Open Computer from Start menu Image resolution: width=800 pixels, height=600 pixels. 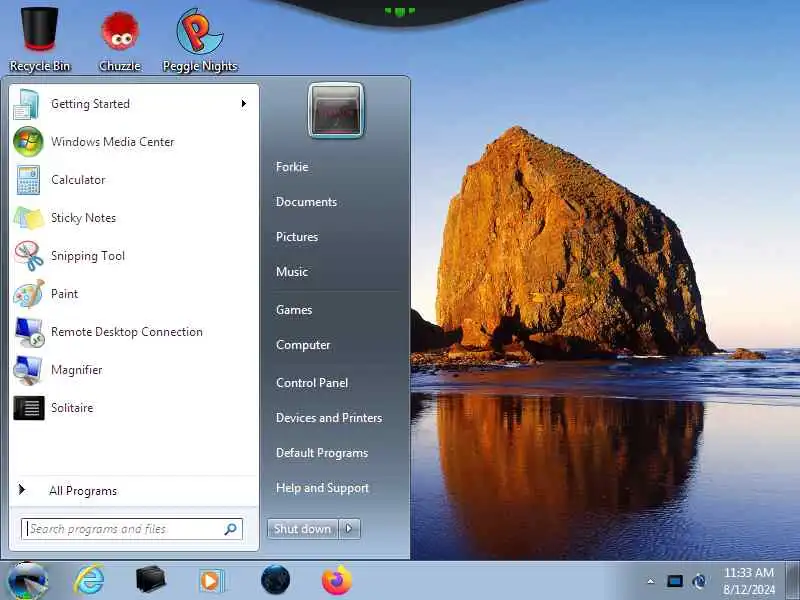coord(303,345)
